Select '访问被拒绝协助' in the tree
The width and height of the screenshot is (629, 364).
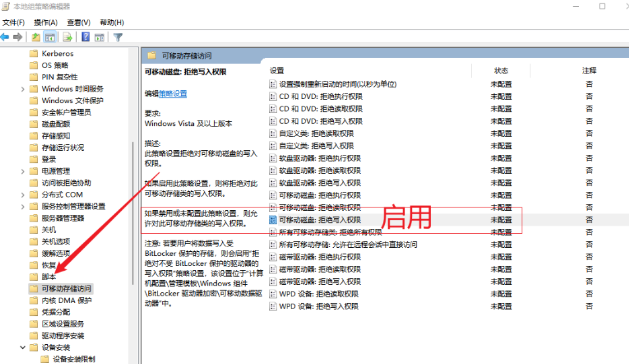tap(66, 183)
